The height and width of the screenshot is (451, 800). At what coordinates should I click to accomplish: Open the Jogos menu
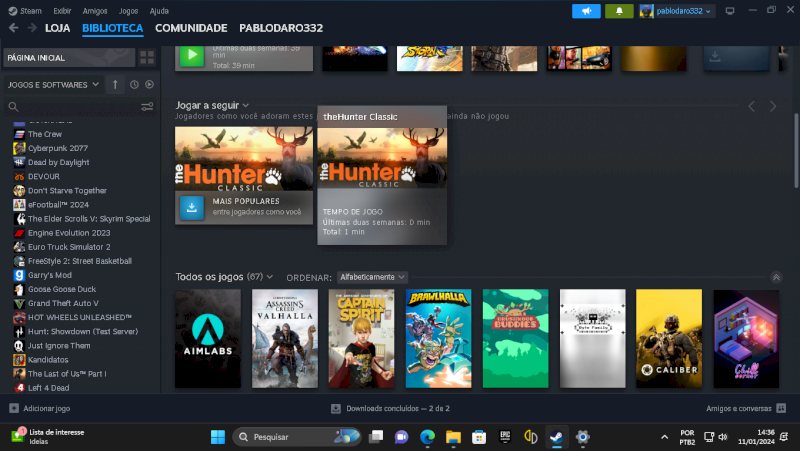[129, 11]
